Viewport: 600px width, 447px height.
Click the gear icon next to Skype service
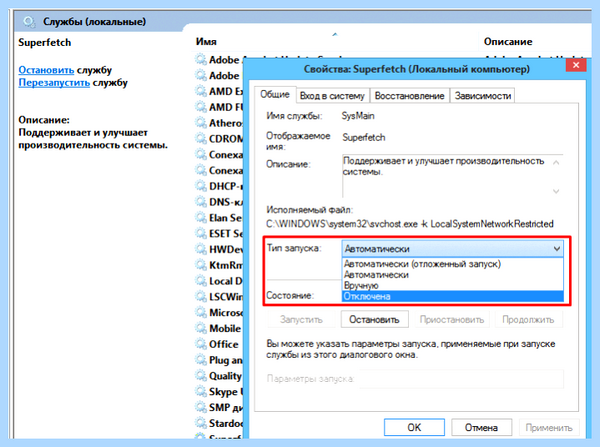[201, 392]
